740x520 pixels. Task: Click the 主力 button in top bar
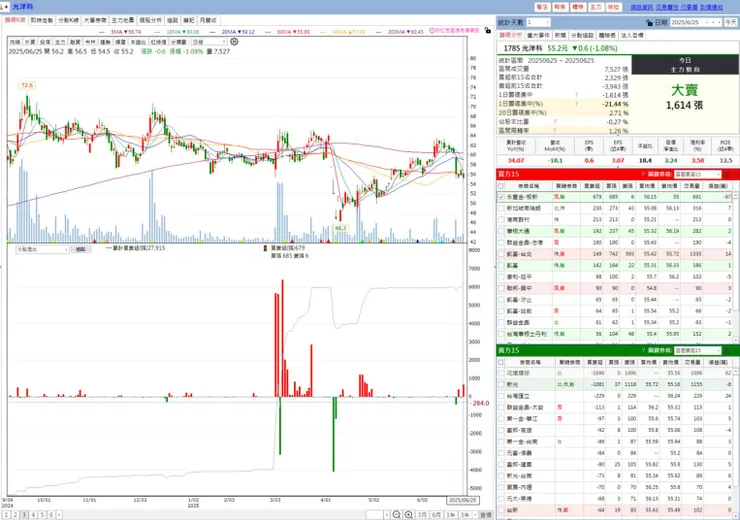(x=596, y=7)
